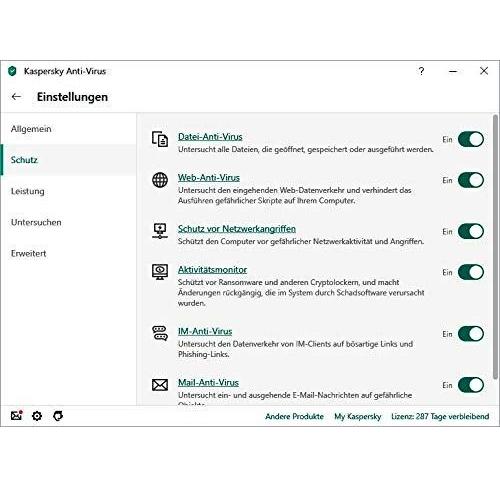Click the Mail-Anti-Virus envelope icon
500x500 pixels.
(x=160, y=385)
